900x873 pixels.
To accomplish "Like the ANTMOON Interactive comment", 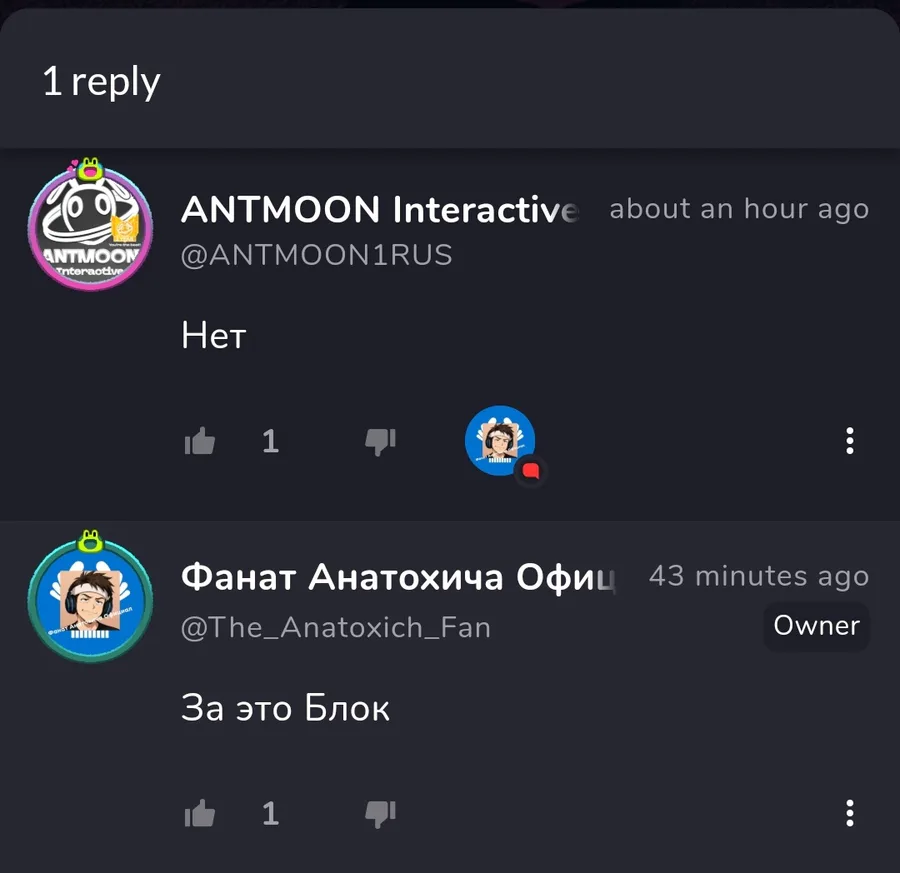I will [x=200, y=441].
